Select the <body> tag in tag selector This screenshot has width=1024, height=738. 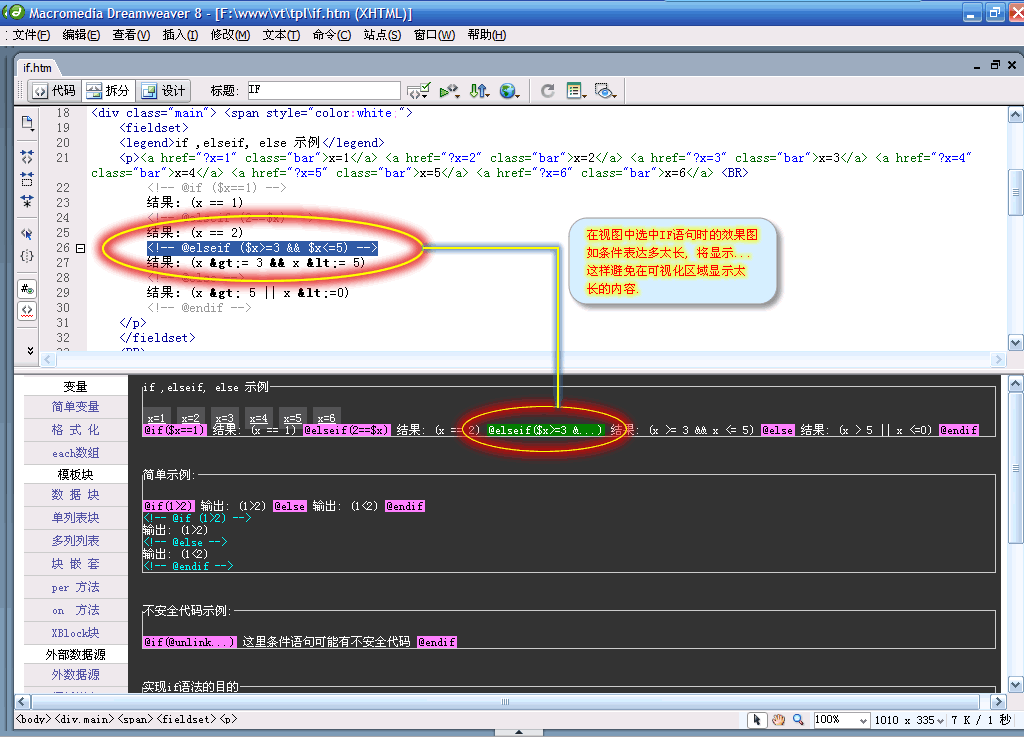(x=33, y=719)
